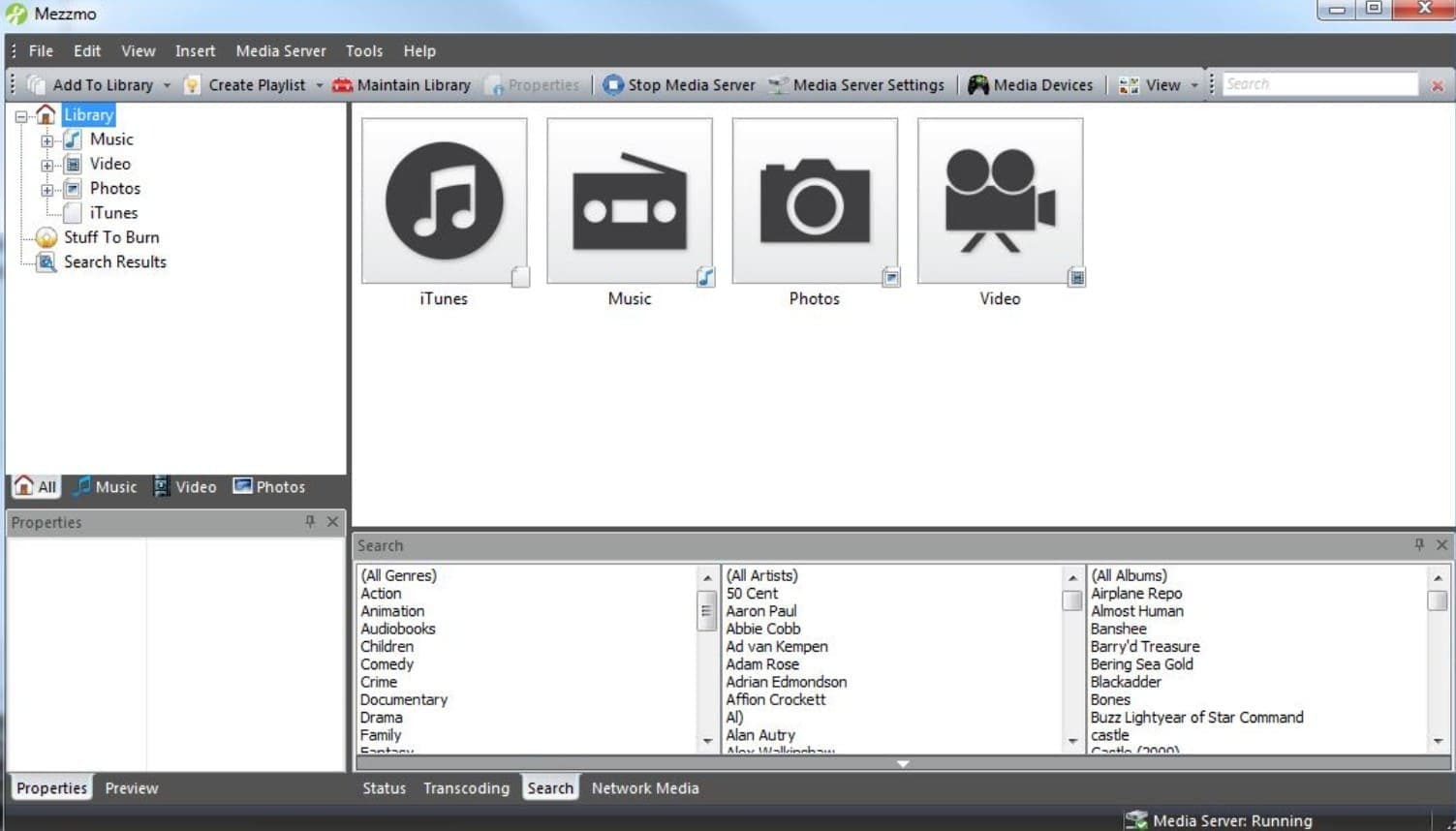
Task: Click artists list scrollbar down arrow
Action: pos(1072,741)
